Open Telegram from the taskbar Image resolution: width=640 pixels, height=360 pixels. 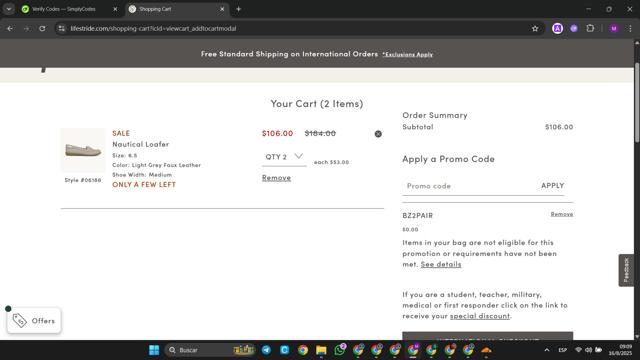click(266, 350)
